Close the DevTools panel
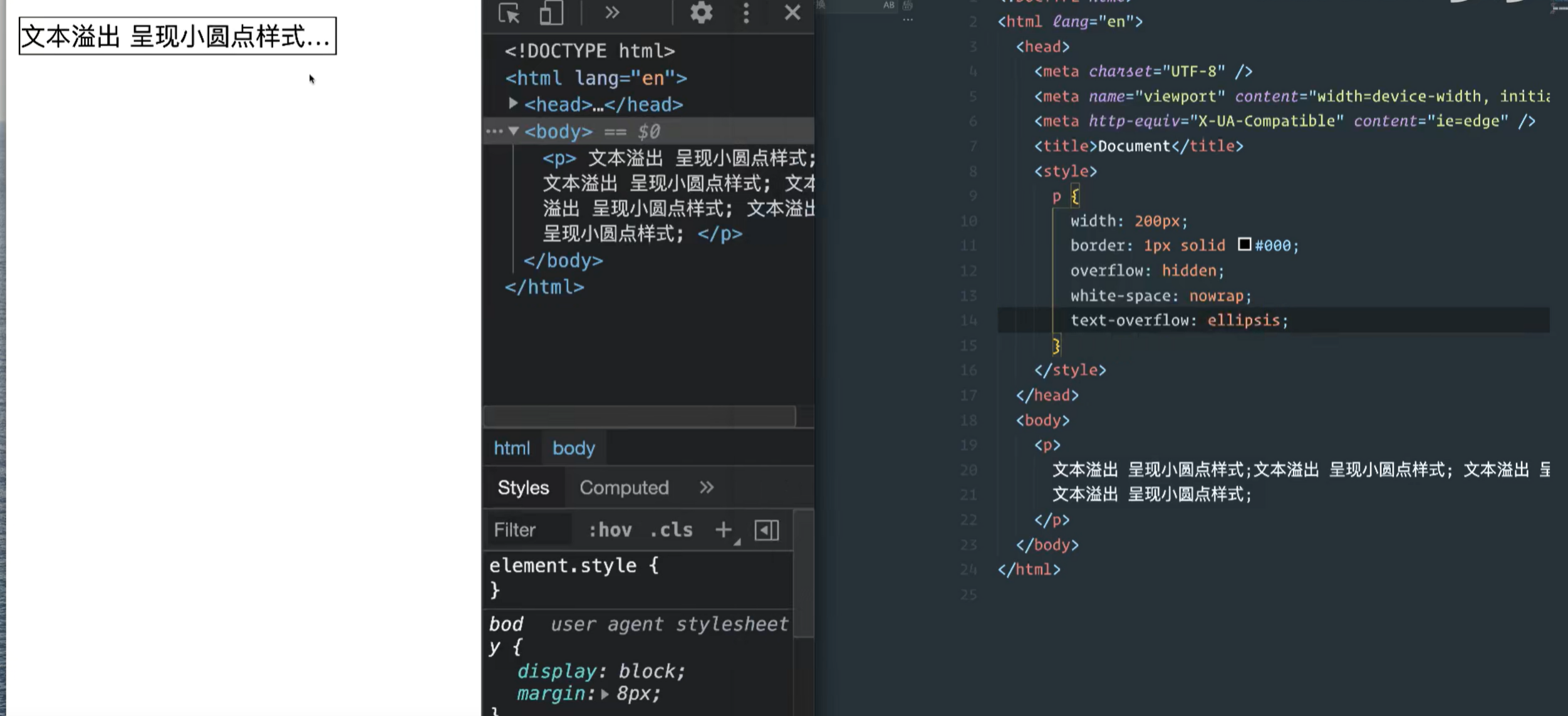Viewport: 1568px width, 716px height. (x=792, y=13)
